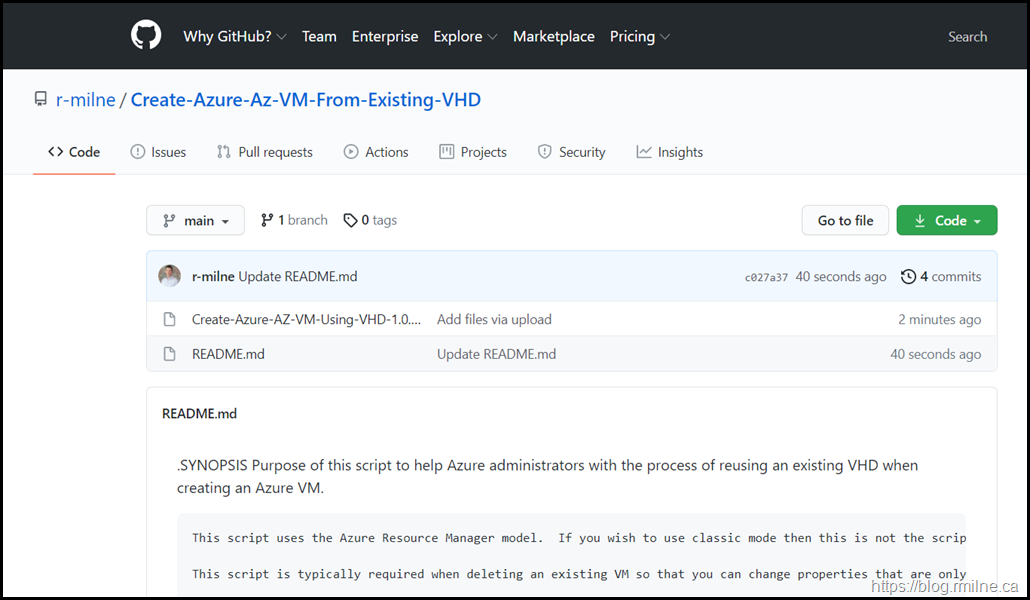
Task: Click r-milne author name in latest commit
Action: click(x=213, y=277)
